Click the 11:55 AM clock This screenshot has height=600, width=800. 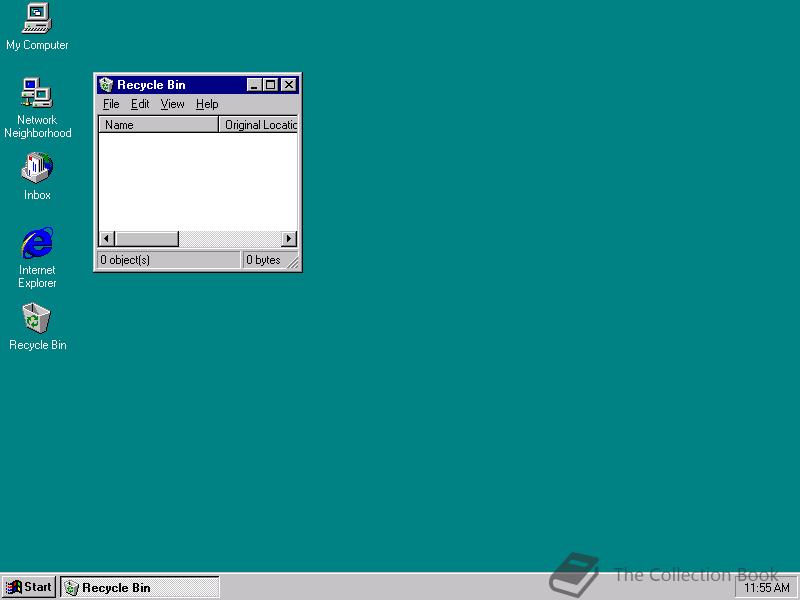(x=766, y=588)
